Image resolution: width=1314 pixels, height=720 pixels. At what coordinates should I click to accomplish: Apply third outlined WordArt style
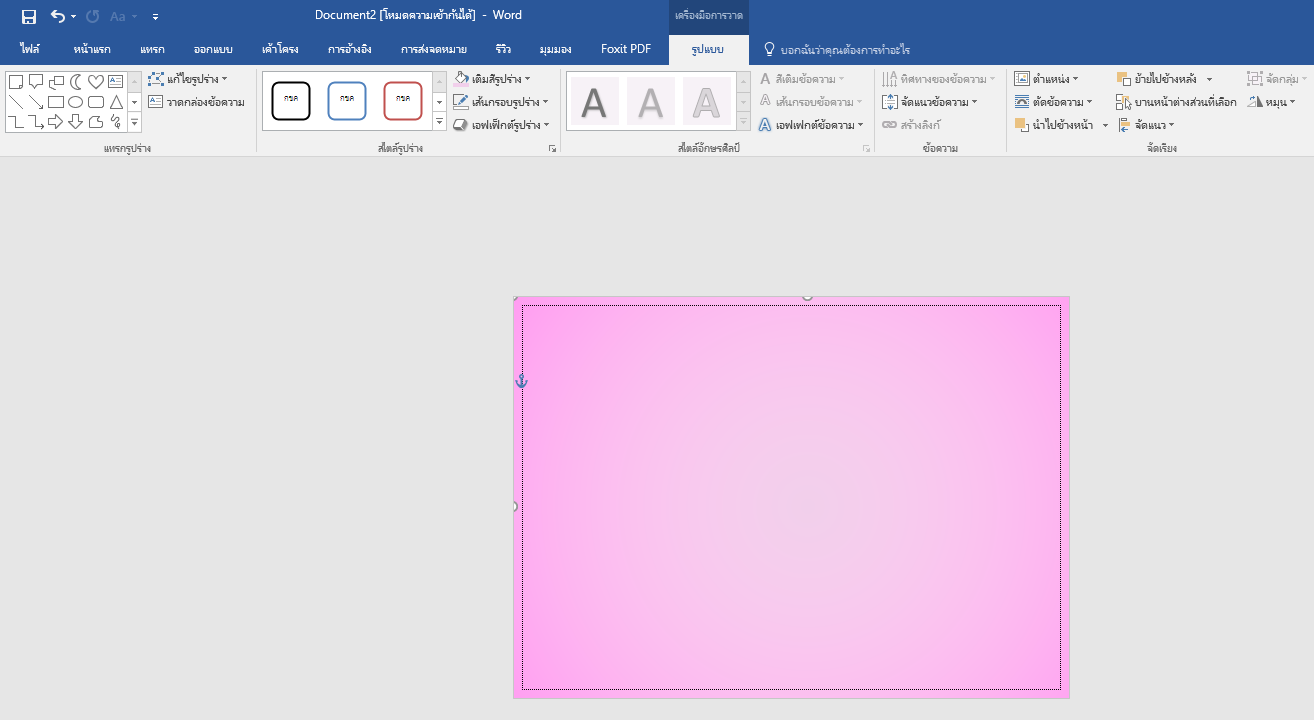tap(707, 101)
